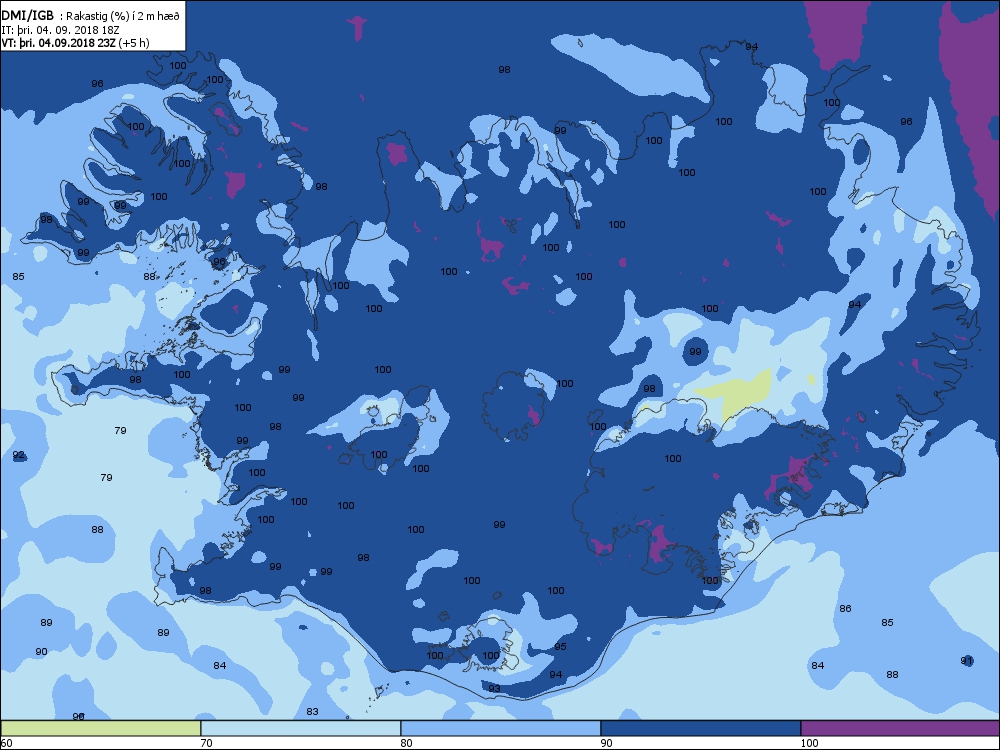1000x750 pixels.
Task: Click the '93' humidity value on the map
Action: [494, 689]
